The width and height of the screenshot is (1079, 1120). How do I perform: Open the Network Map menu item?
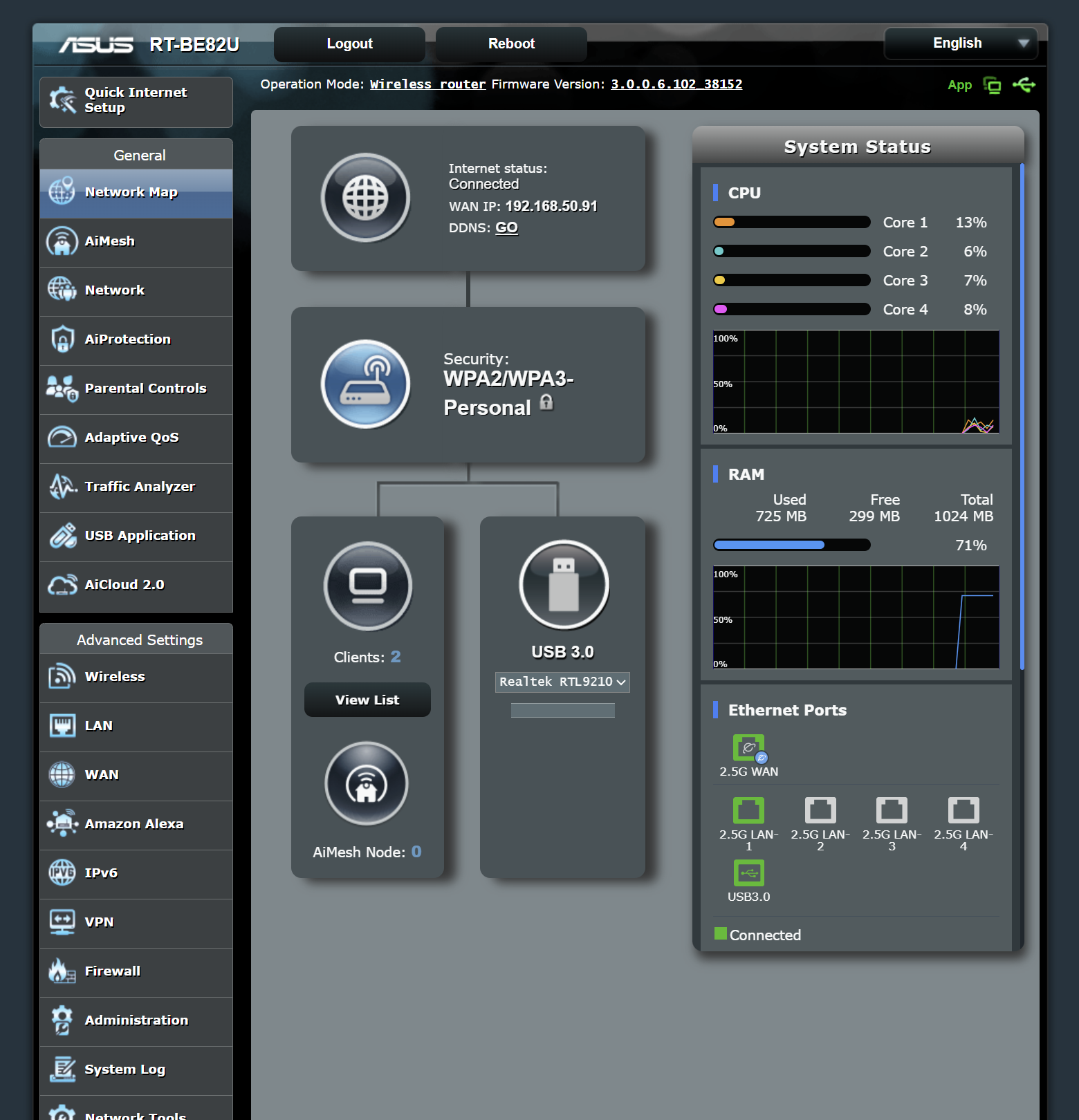click(x=136, y=193)
